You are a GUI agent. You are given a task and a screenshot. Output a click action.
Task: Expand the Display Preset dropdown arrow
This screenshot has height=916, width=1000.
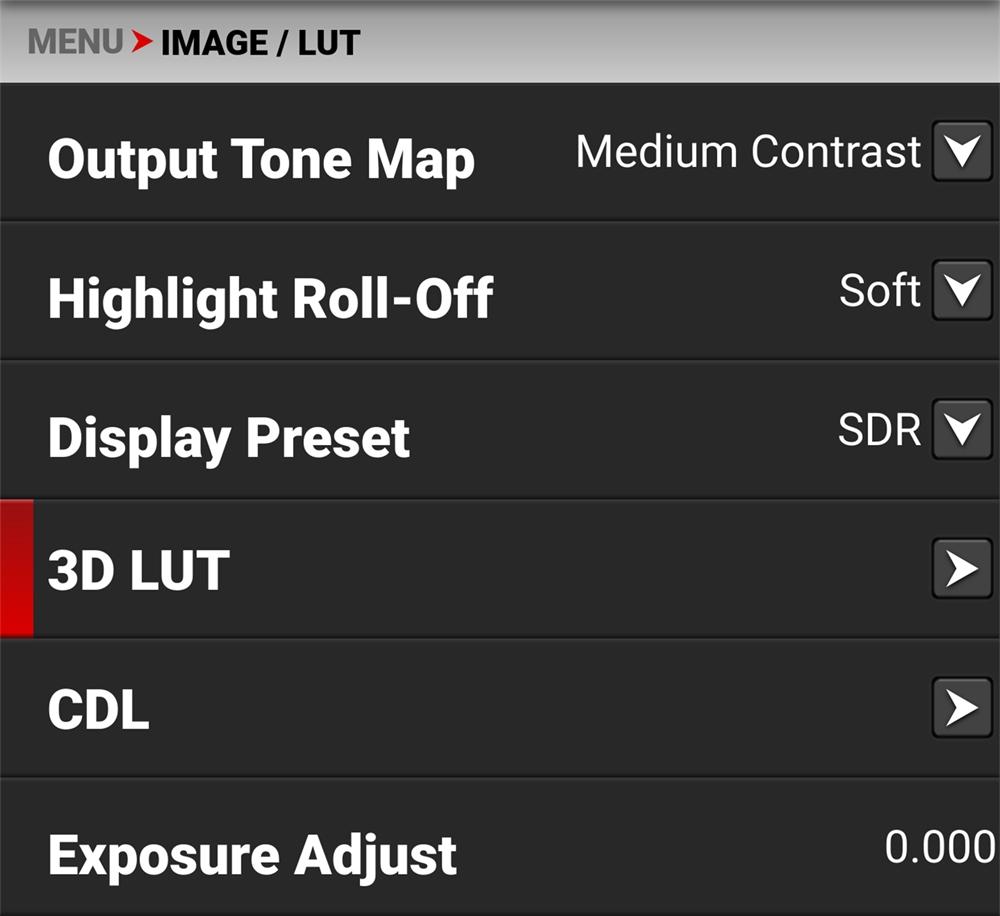(961, 430)
